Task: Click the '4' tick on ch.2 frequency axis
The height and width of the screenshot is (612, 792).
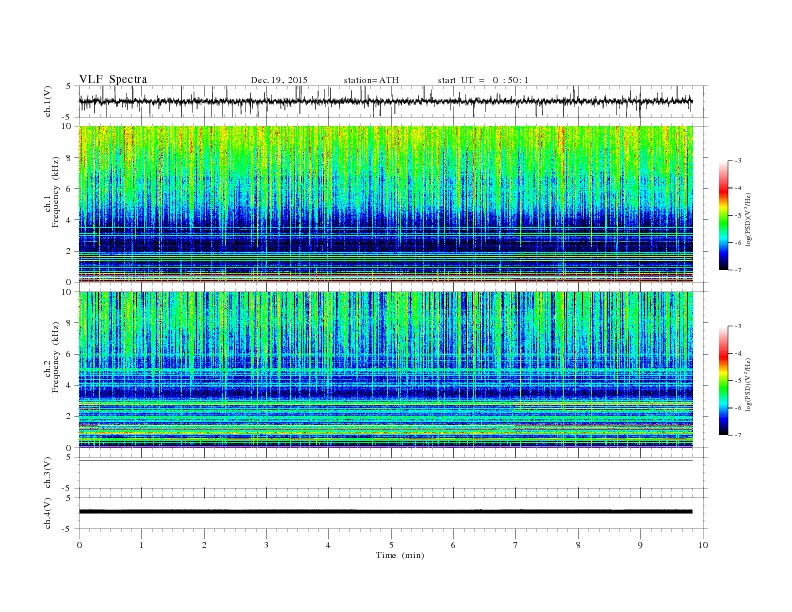Action: pos(70,385)
